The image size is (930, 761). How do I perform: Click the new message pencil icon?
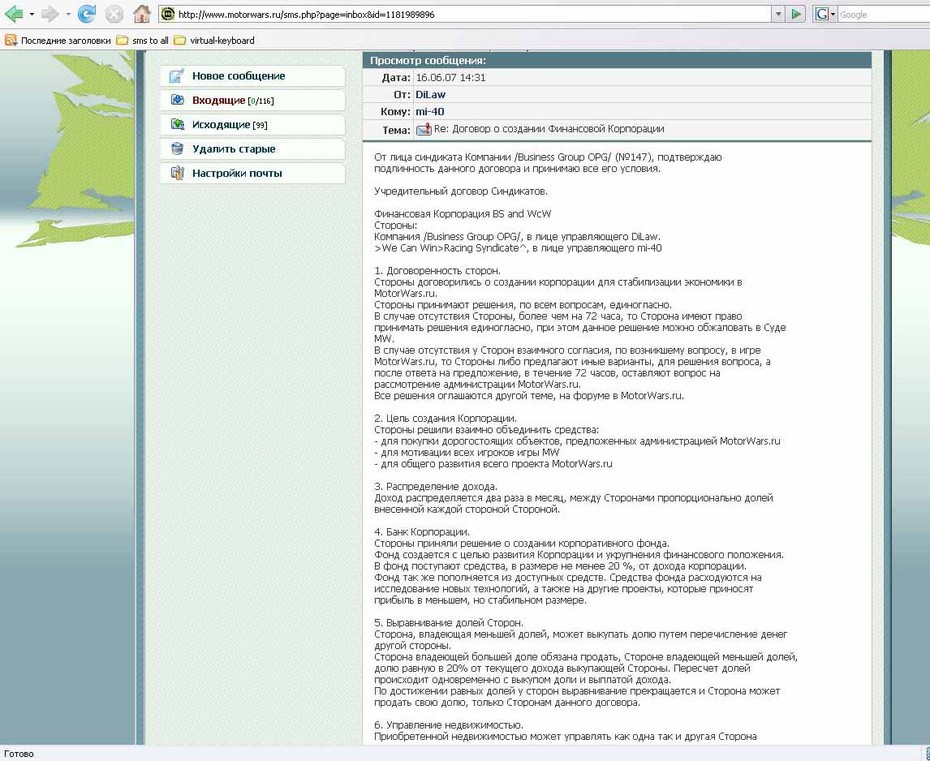[x=176, y=76]
